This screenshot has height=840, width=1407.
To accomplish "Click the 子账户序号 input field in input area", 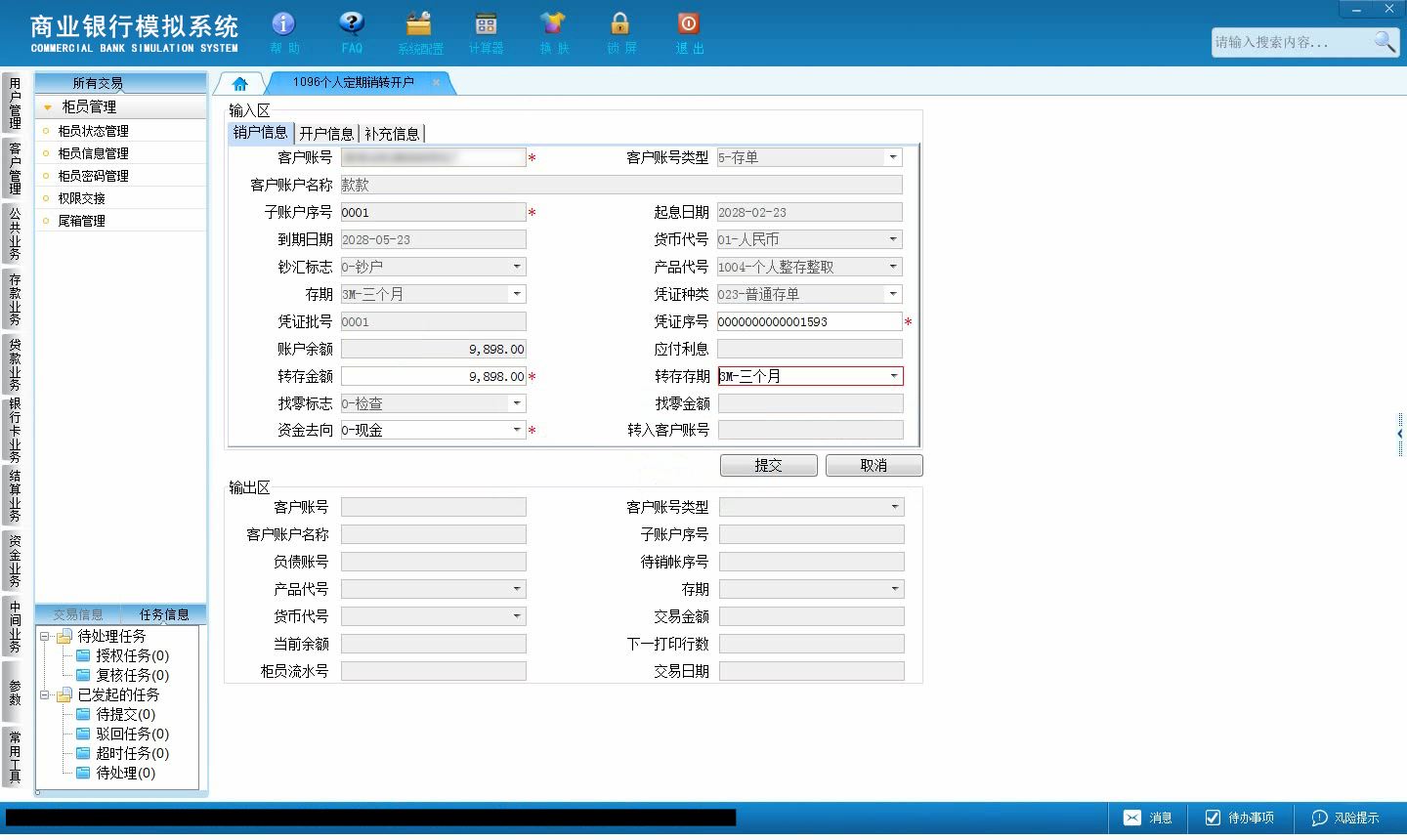I will pyautogui.click(x=433, y=212).
